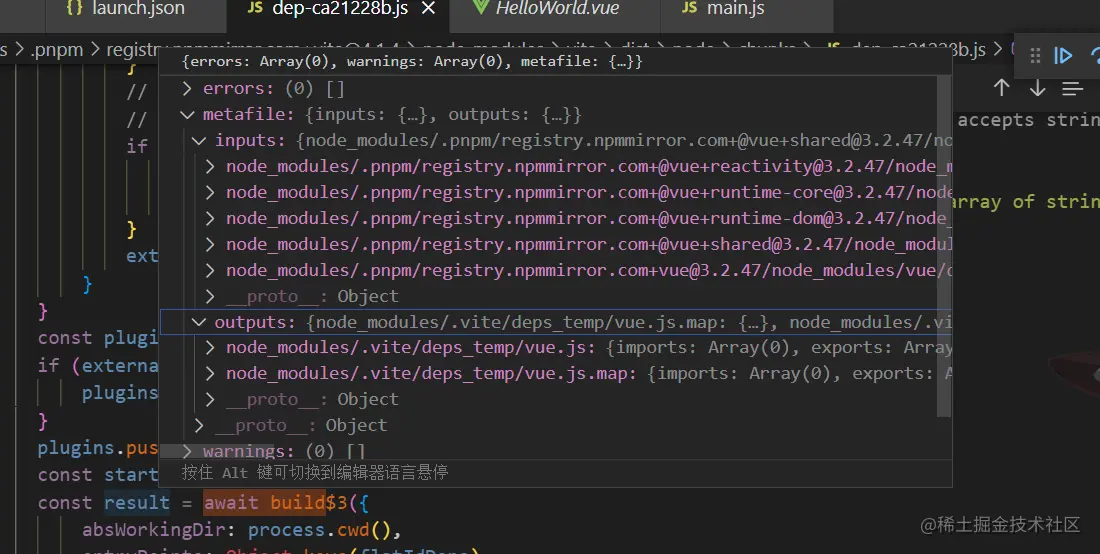Screen dimensions: 1100x554
Task: Expand the com+vue@3.2.47 entry
Action: pyautogui.click(x=210, y=270)
